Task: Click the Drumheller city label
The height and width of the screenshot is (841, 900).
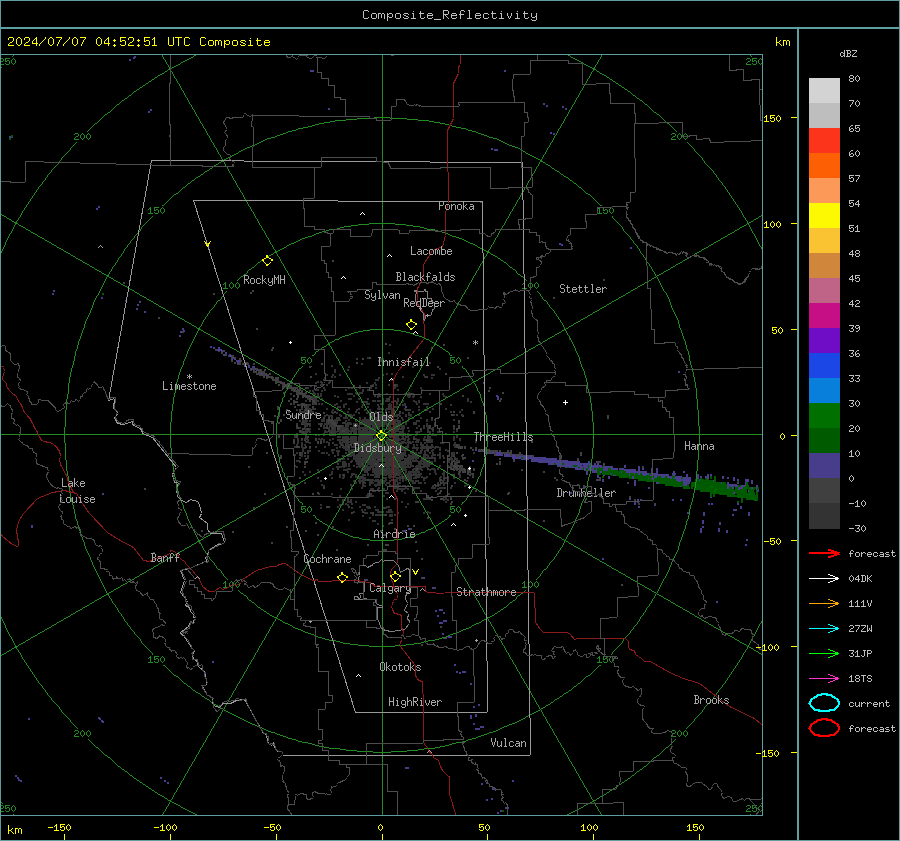Action: point(586,493)
